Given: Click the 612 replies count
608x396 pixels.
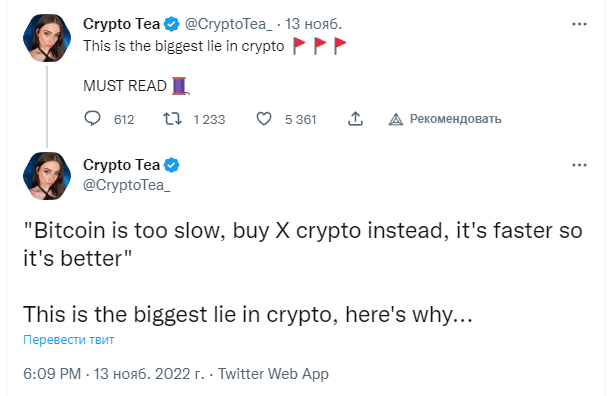Looking at the screenshot, I should click(x=124, y=119).
